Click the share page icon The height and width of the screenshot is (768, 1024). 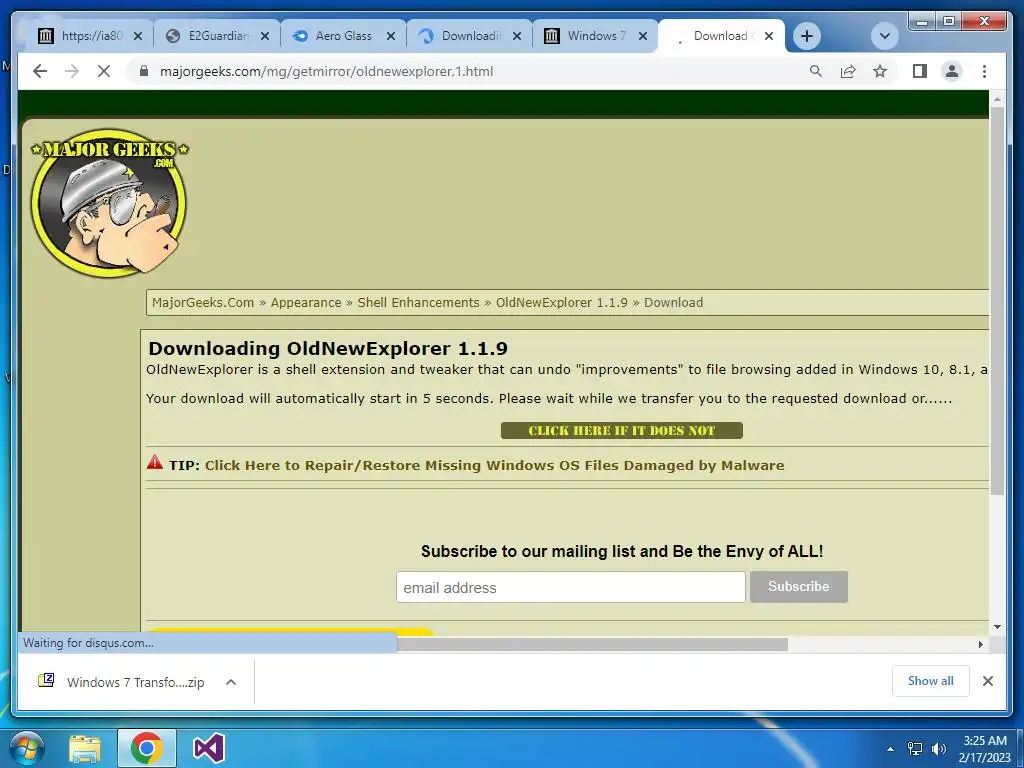click(848, 71)
